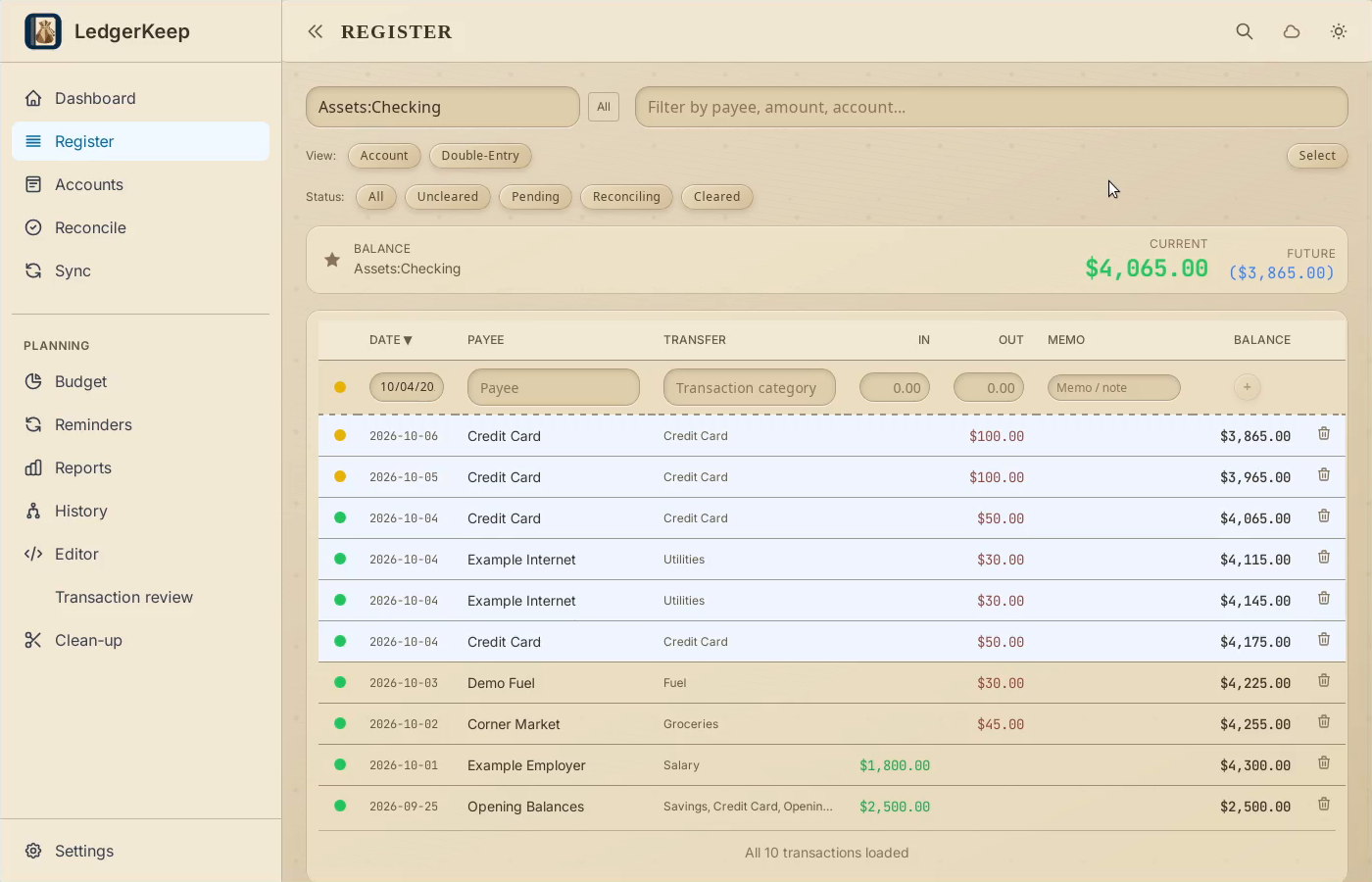
Task: Open the Transaction category field
Action: 750,387
